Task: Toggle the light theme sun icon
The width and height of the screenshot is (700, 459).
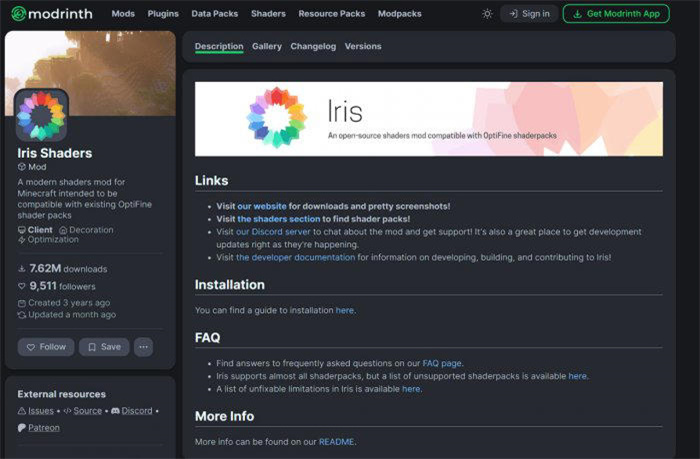Action: tap(487, 14)
